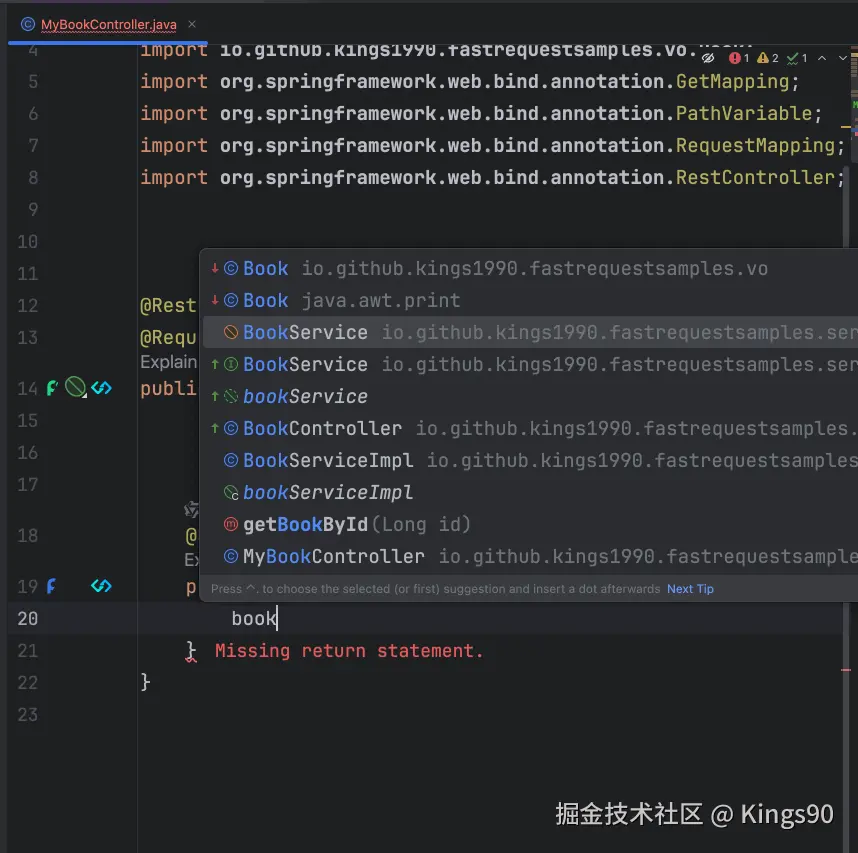Click the interface icon beside second BookService

231,364
